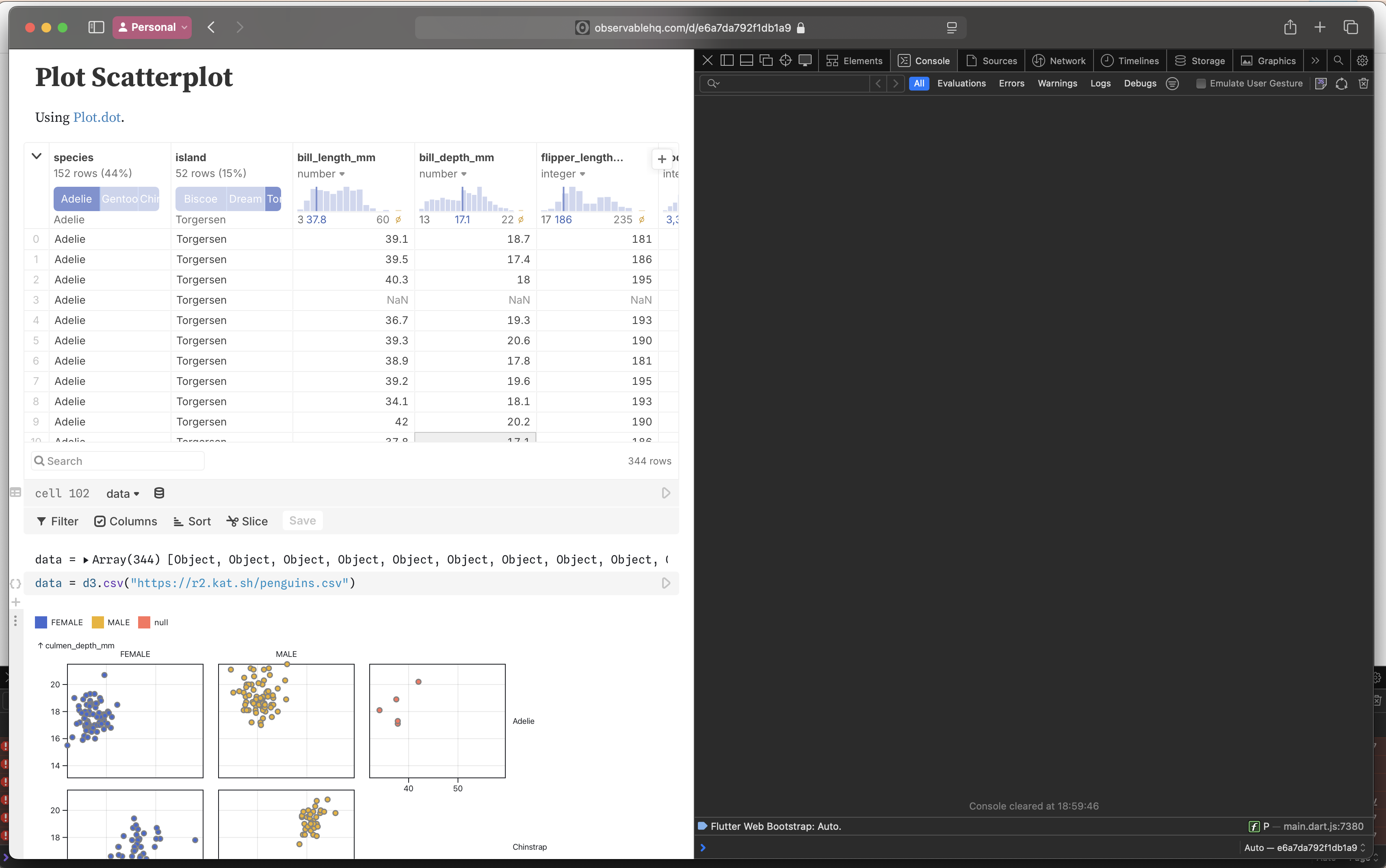Switch to the Network tab
This screenshot has height=868, width=1386.
pyautogui.click(x=1059, y=60)
